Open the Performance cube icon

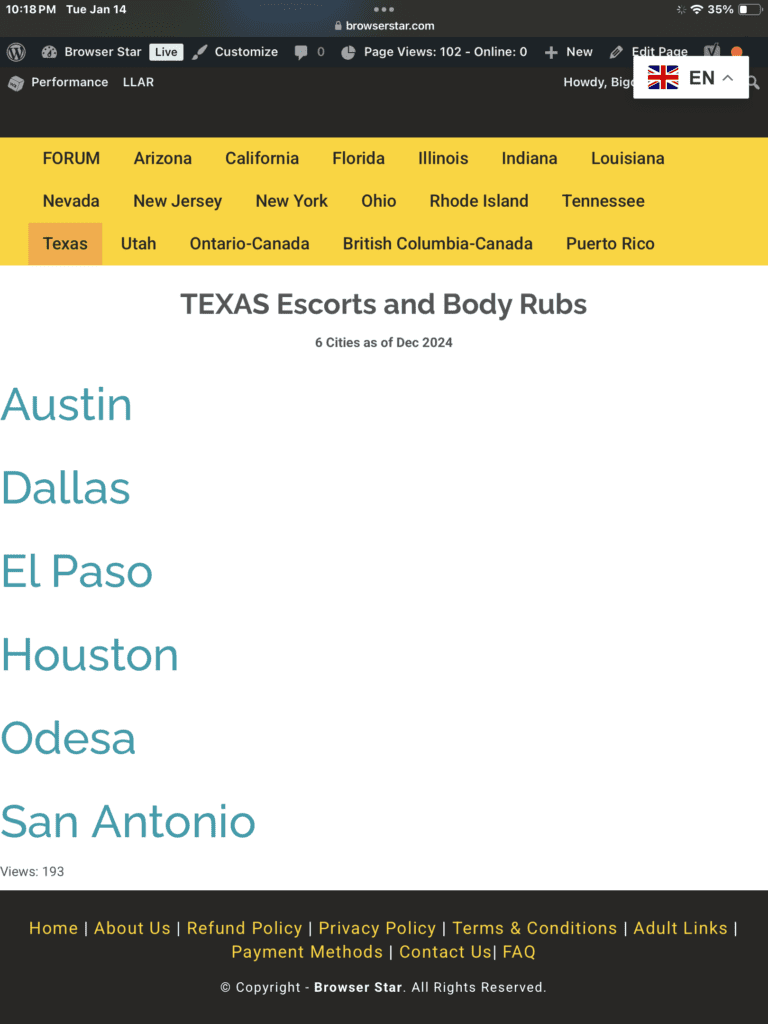tap(16, 83)
